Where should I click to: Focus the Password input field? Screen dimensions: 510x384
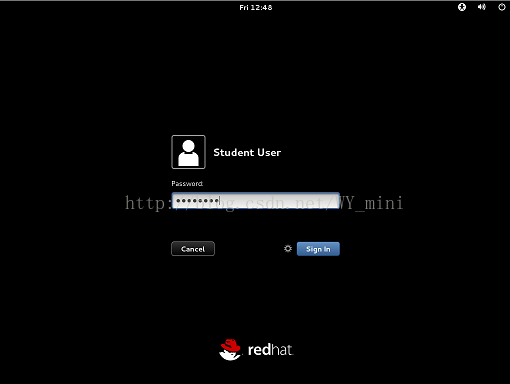pyautogui.click(x=256, y=201)
